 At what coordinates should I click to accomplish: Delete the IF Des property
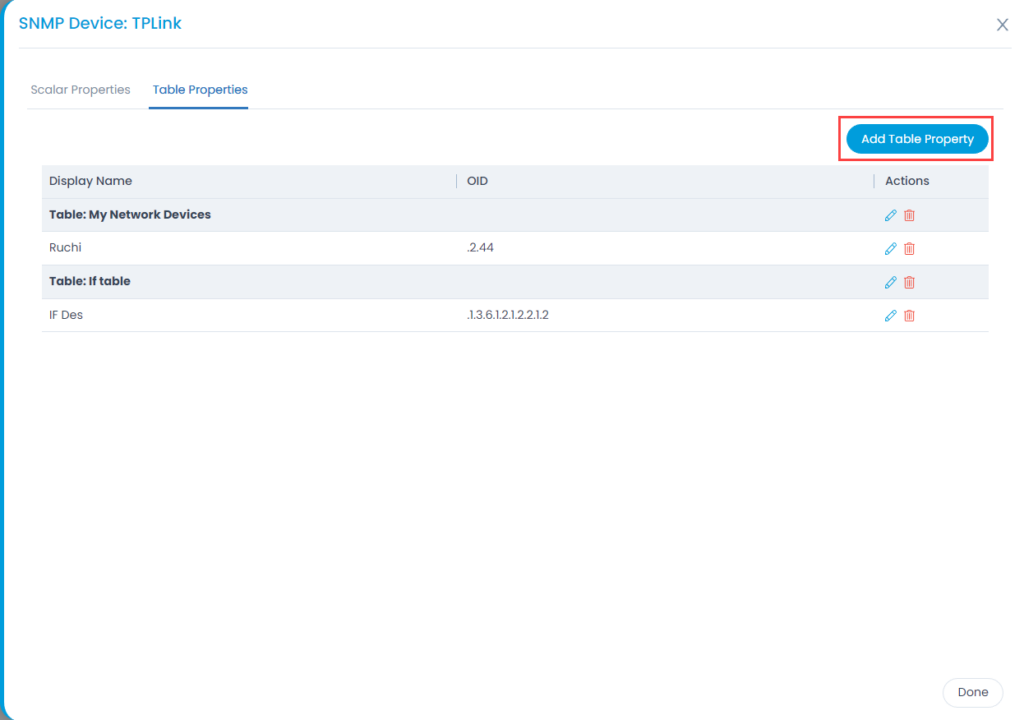[x=909, y=315]
